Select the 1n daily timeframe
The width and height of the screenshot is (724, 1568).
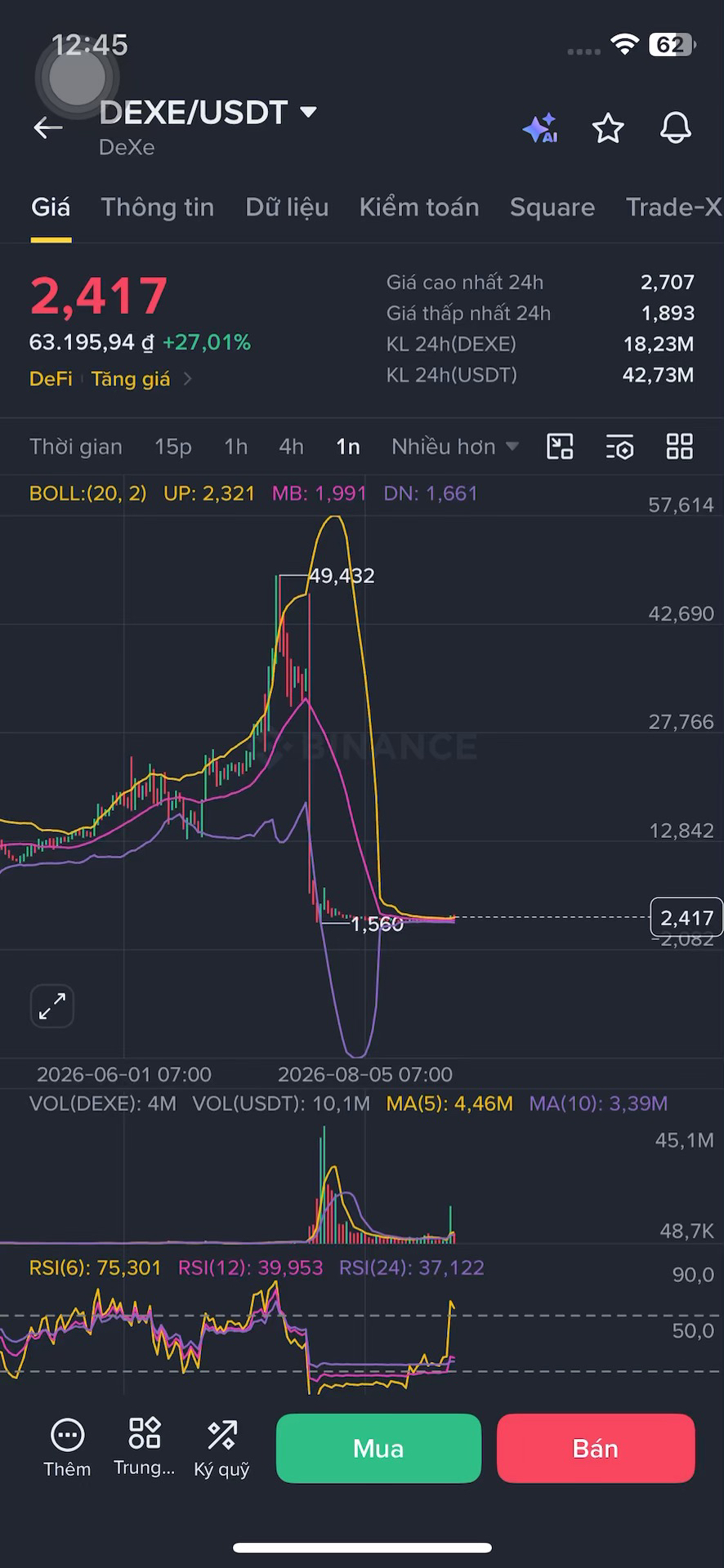(x=348, y=447)
